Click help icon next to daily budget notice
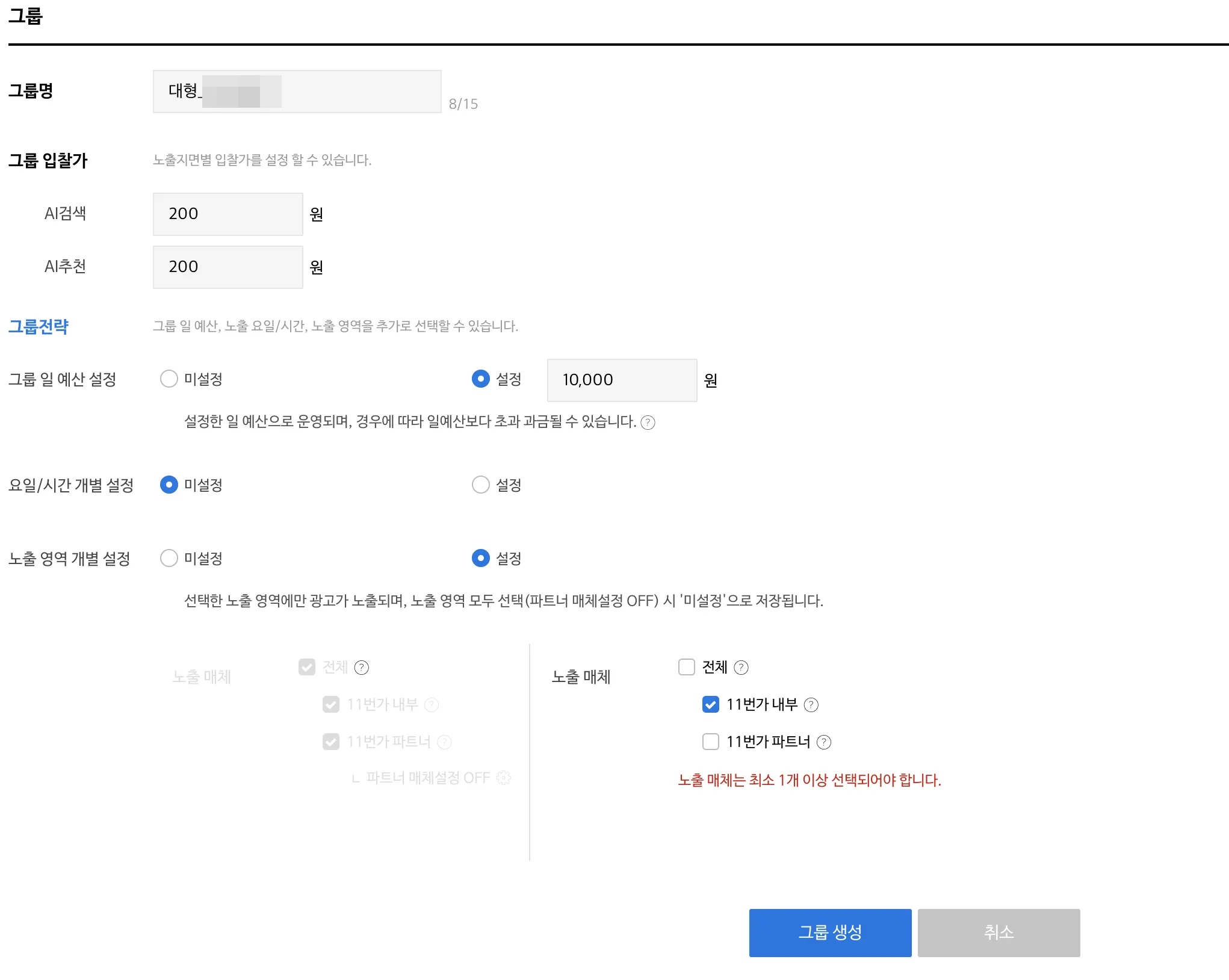1229x980 pixels. (x=648, y=423)
